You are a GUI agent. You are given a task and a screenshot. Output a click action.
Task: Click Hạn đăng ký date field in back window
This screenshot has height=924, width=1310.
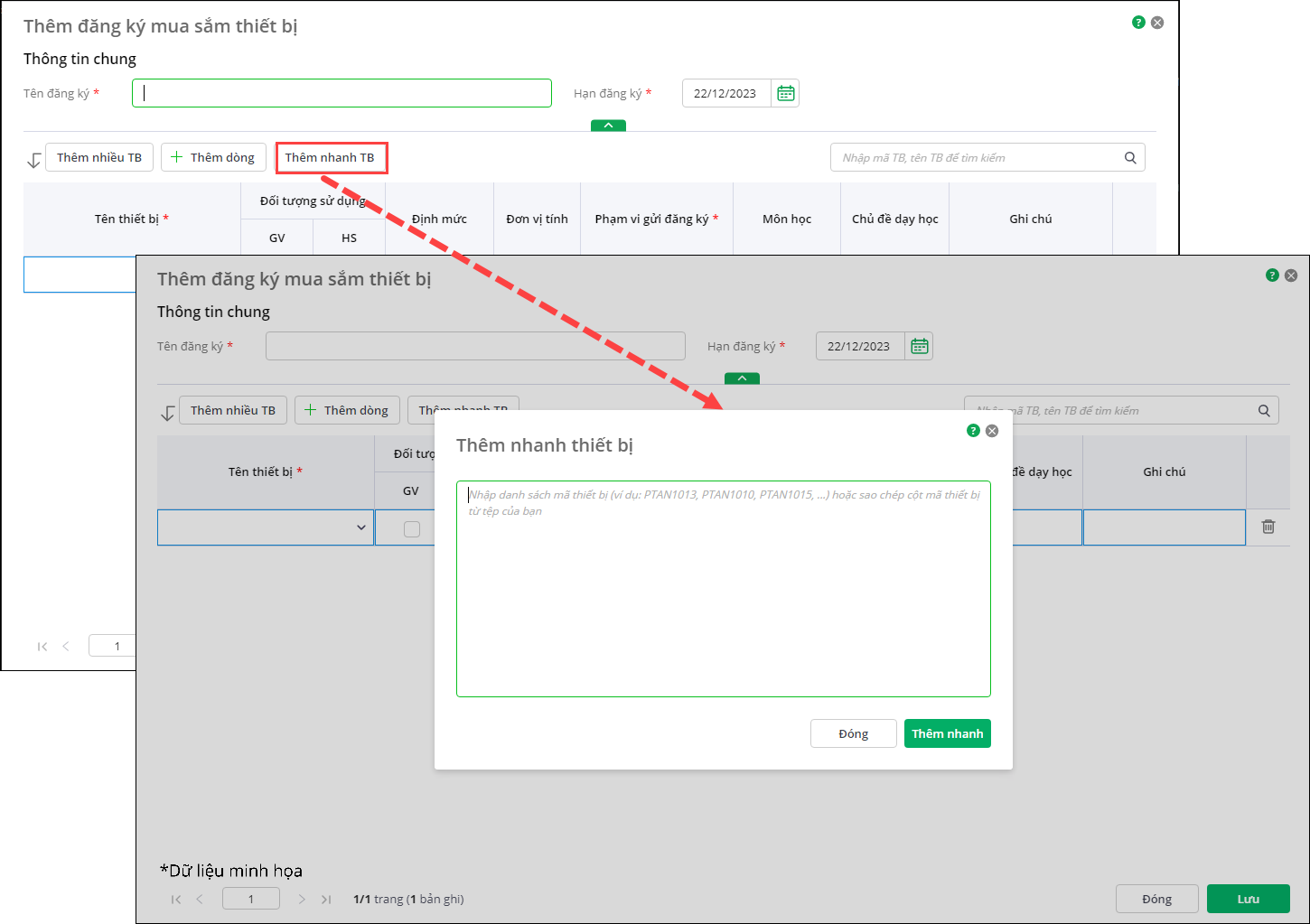[726, 93]
